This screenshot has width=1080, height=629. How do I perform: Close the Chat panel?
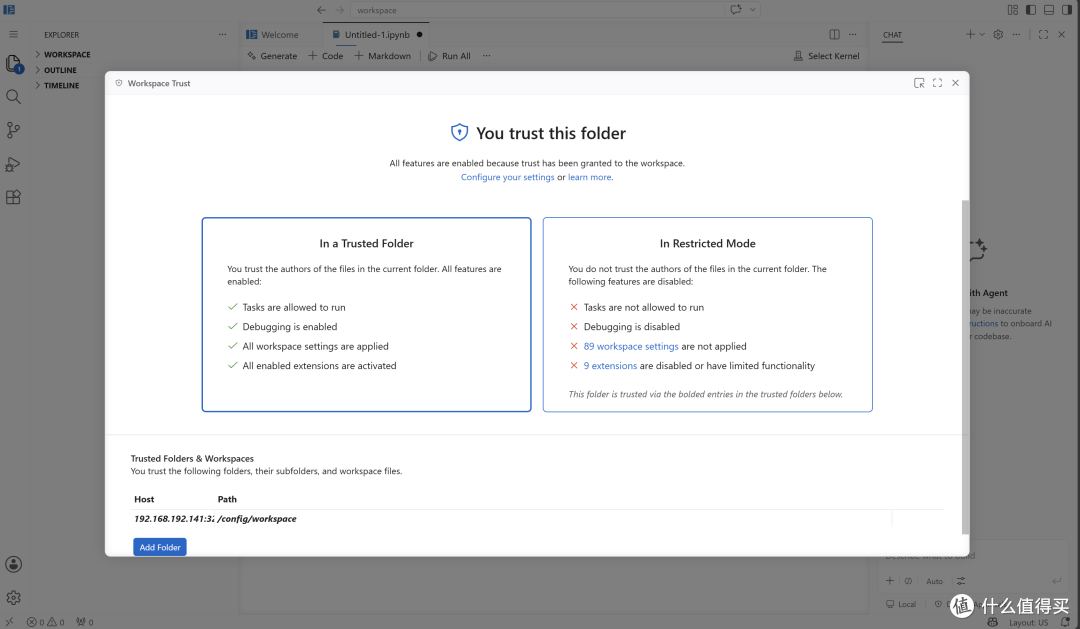(1061, 34)
